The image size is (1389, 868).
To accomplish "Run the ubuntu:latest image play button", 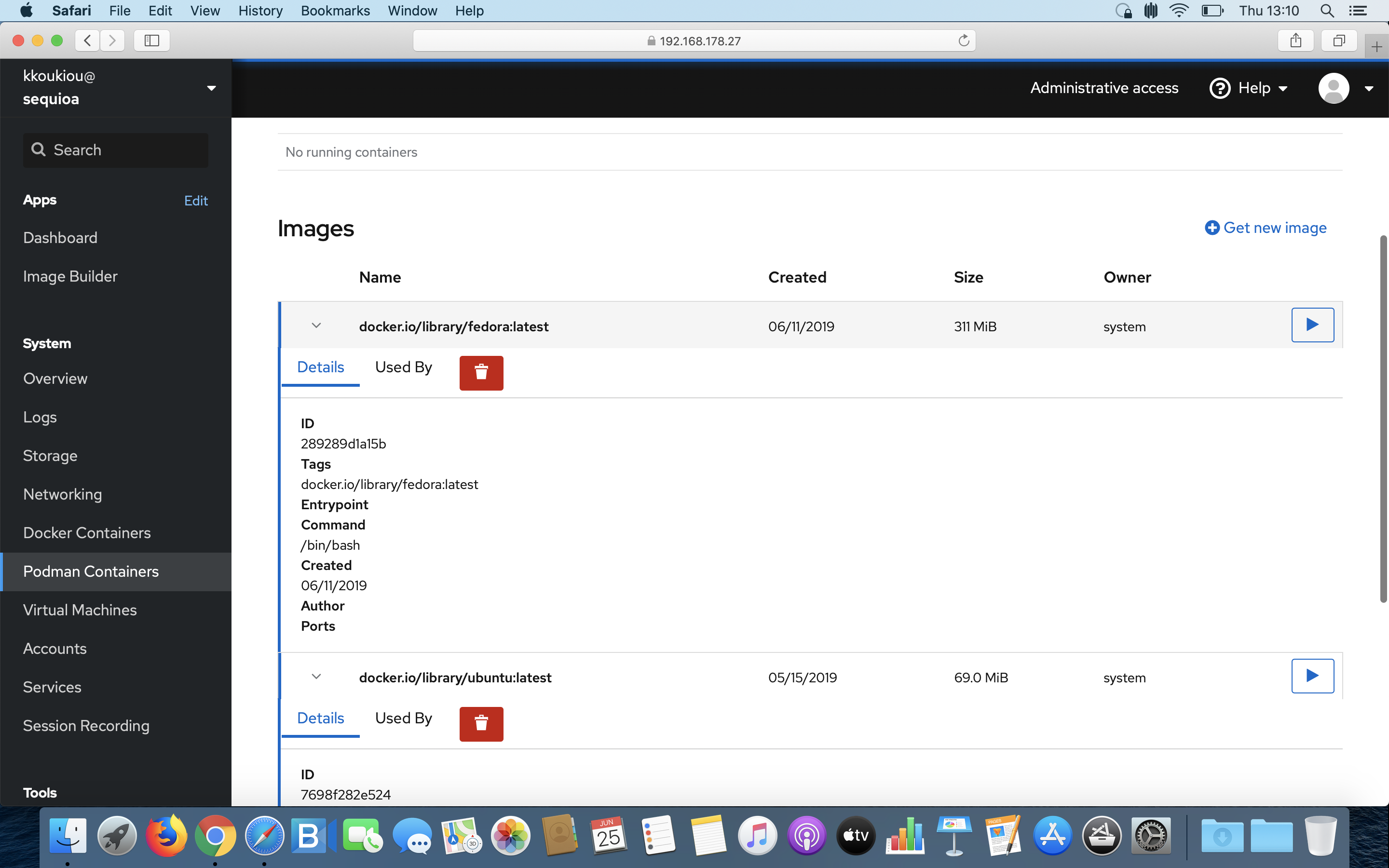I will point(1312,676).
